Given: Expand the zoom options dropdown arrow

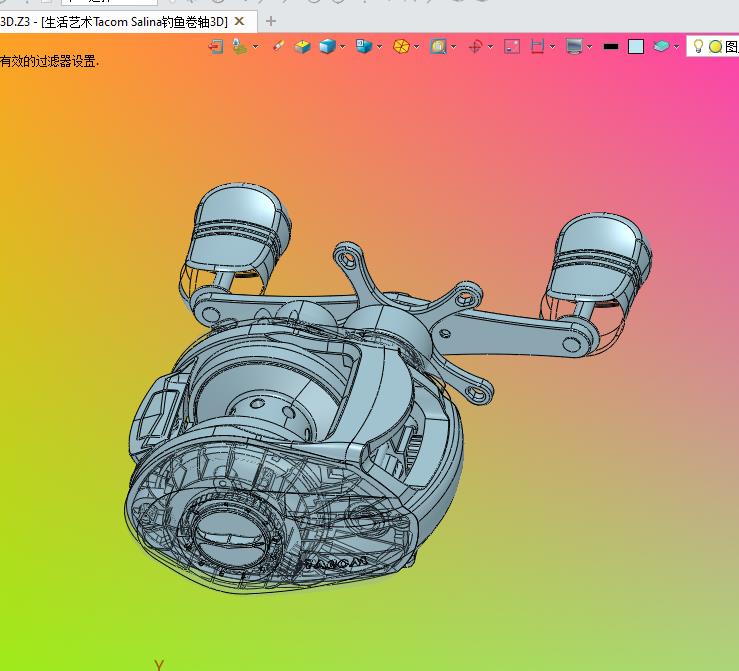Looking at the screenshot, I should (453, 47).
